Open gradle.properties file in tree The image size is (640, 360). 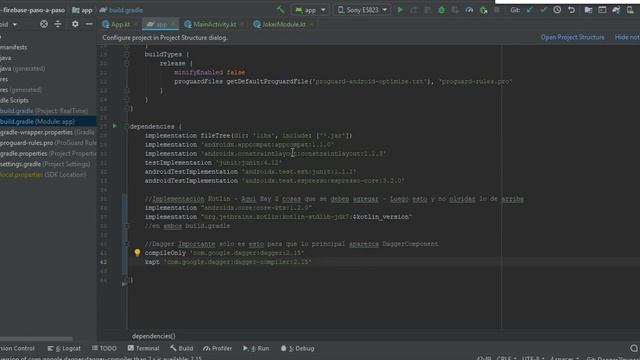tap(48, 153)
